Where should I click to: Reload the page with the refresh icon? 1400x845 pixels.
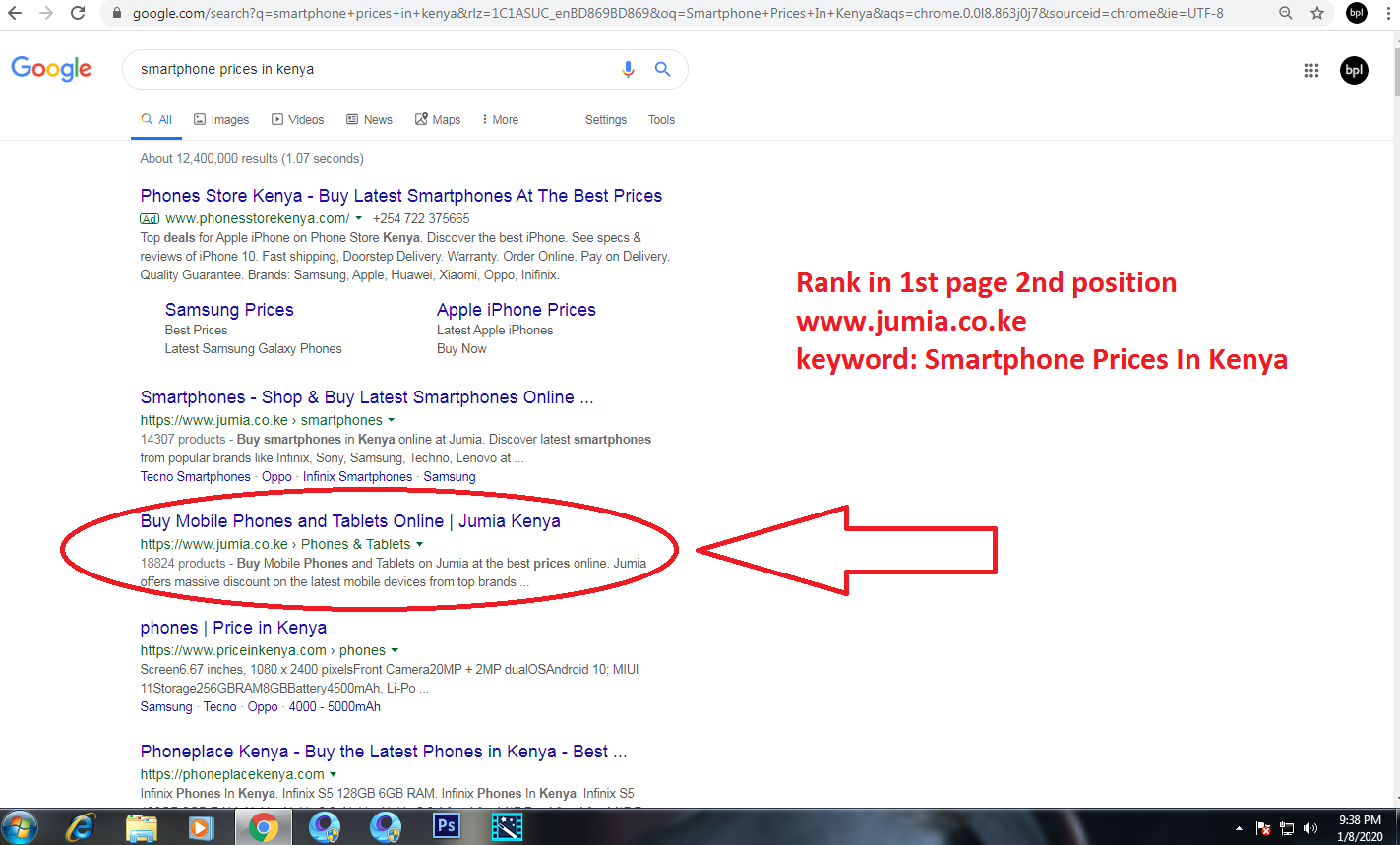(77, 14)
